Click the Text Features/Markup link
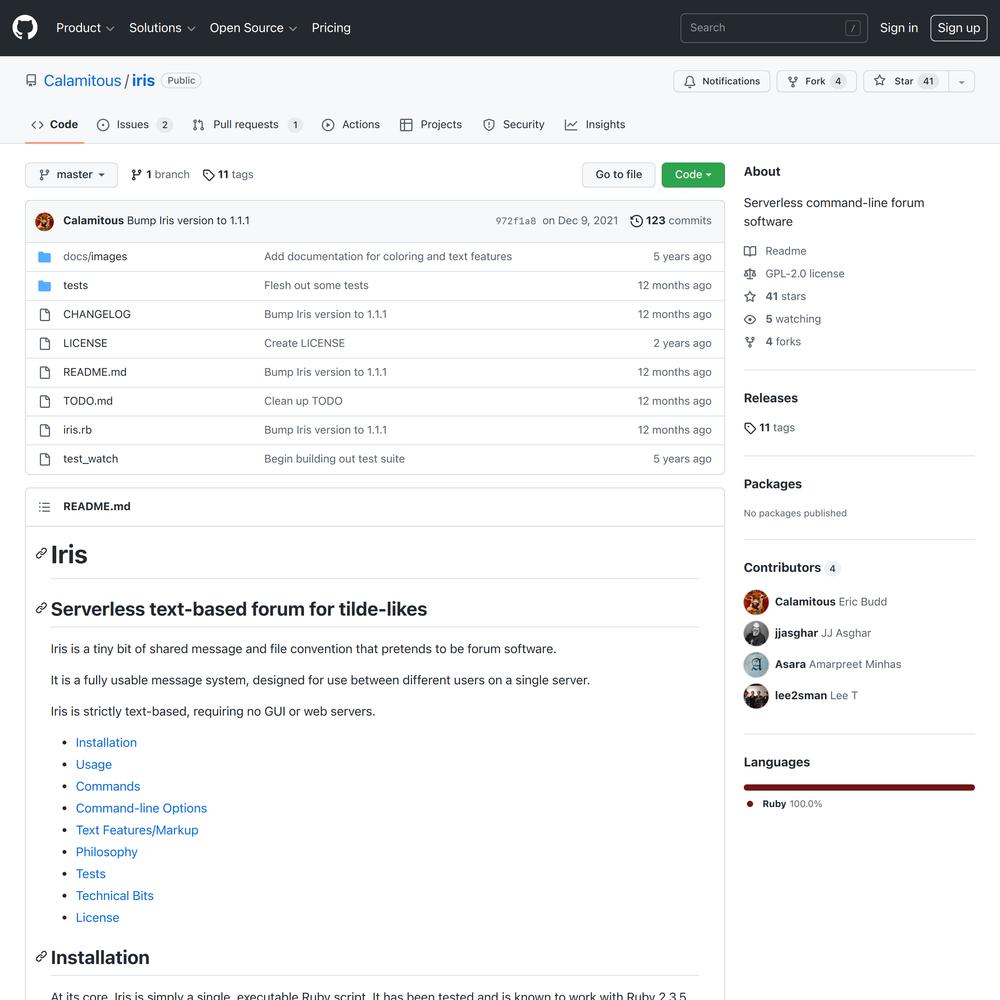This screenshot has width=1000, height=1000. coord(137,830)
